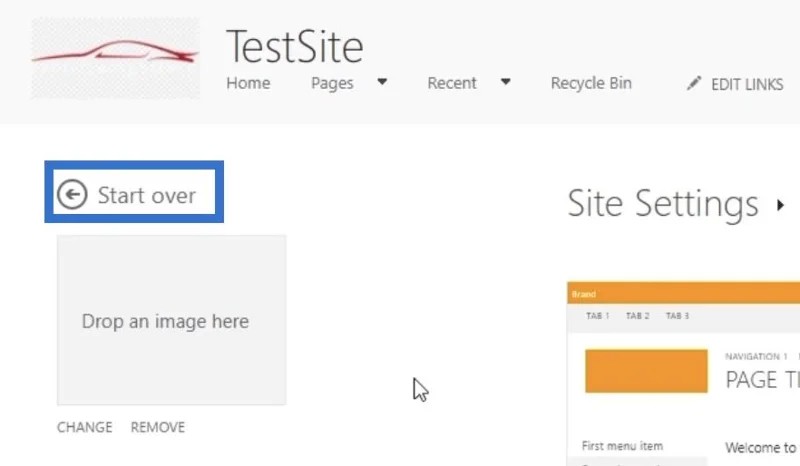Click the back arrow circle icon

(x=72, y=194)
